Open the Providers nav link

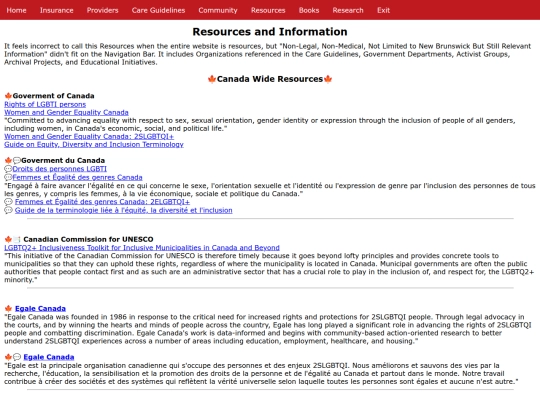click(x=102, y=10)
